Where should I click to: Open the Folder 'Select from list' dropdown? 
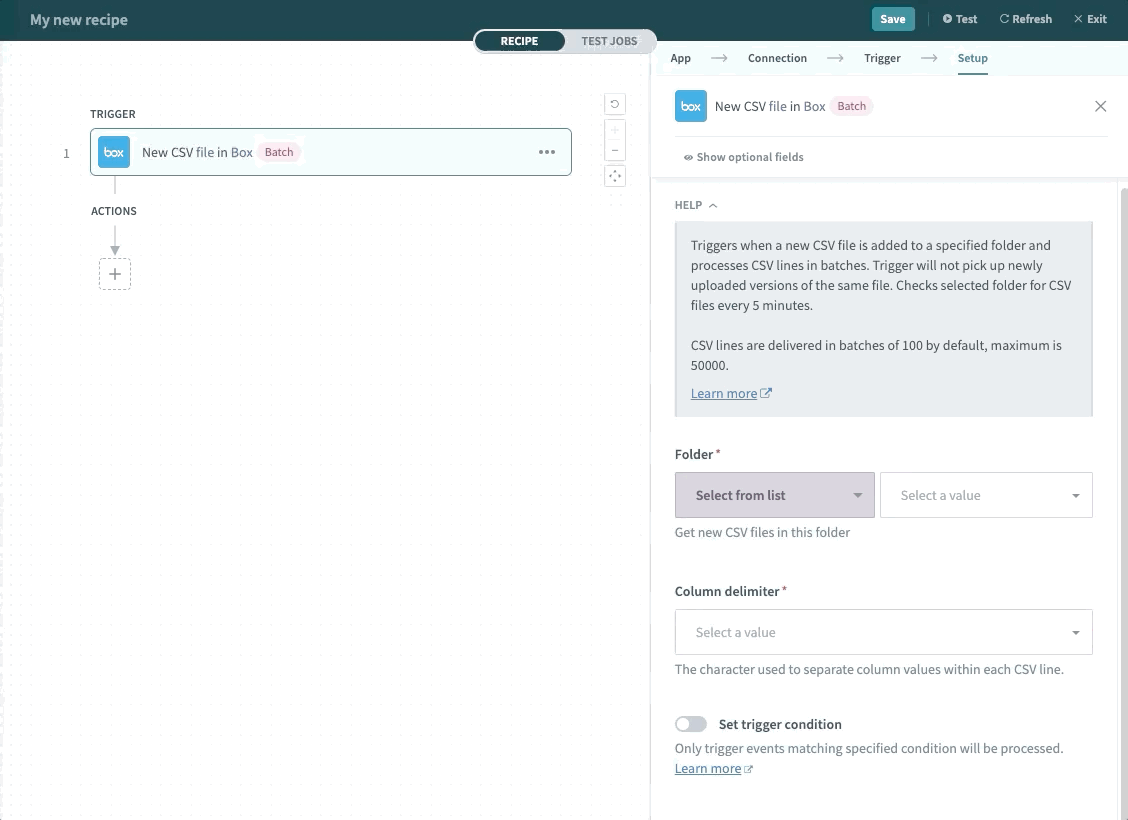(774, 494)
